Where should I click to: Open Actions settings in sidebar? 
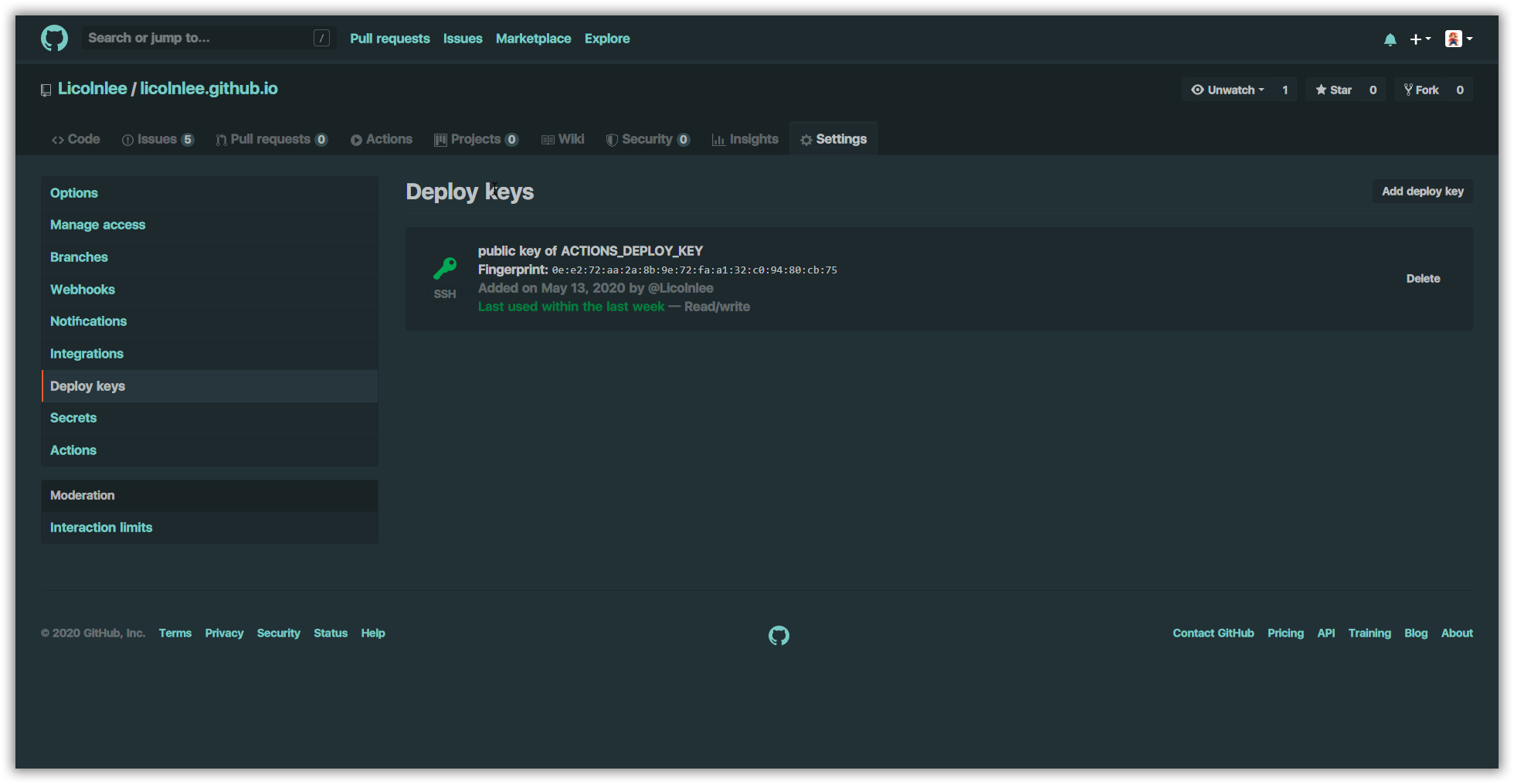point(209,450)
